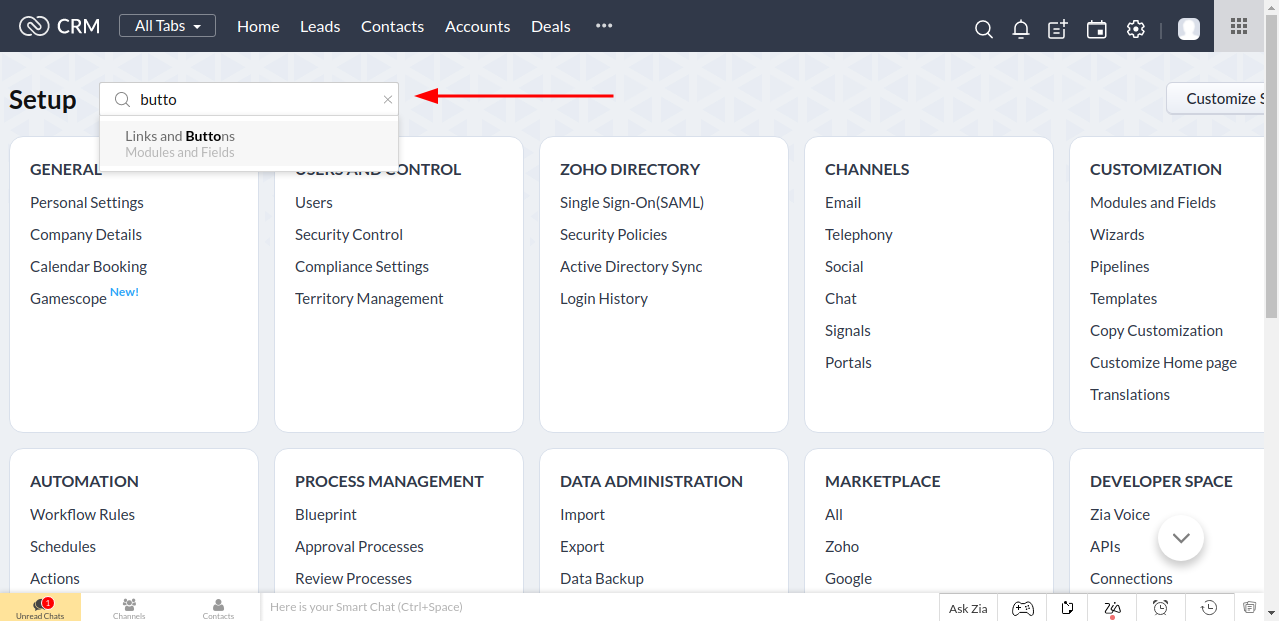Select Links and Buttons search suggestion
The image size is (1279, 621).
[249, 144]
